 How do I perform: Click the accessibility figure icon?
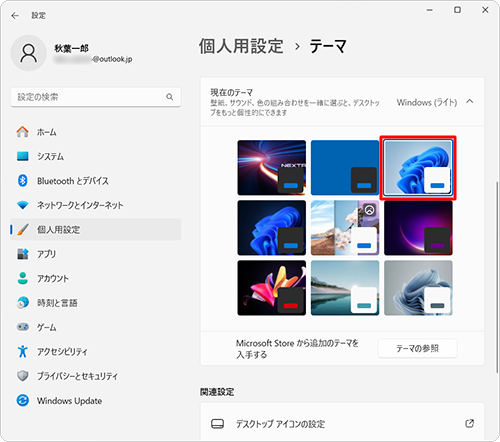(23, 351)
